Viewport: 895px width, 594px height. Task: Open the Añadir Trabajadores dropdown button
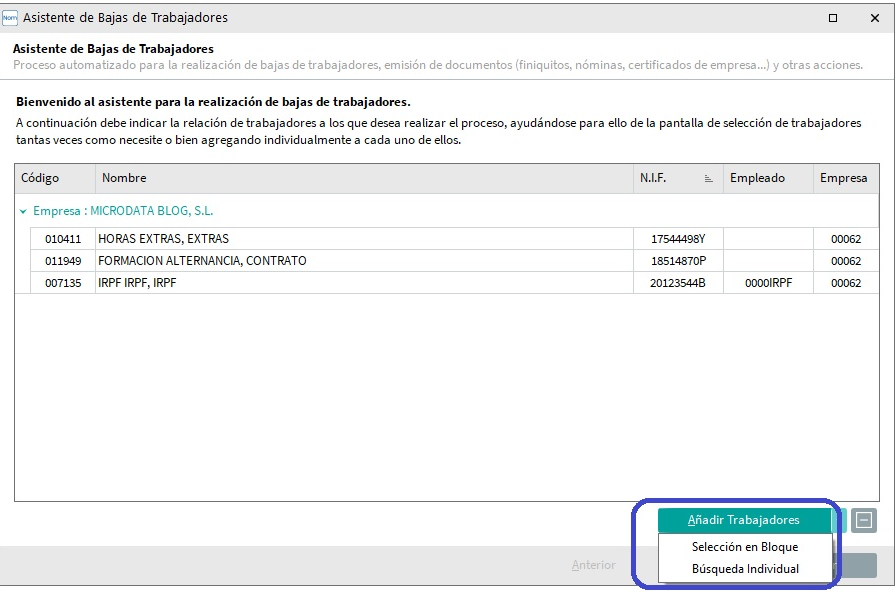[x=744, y=520]
